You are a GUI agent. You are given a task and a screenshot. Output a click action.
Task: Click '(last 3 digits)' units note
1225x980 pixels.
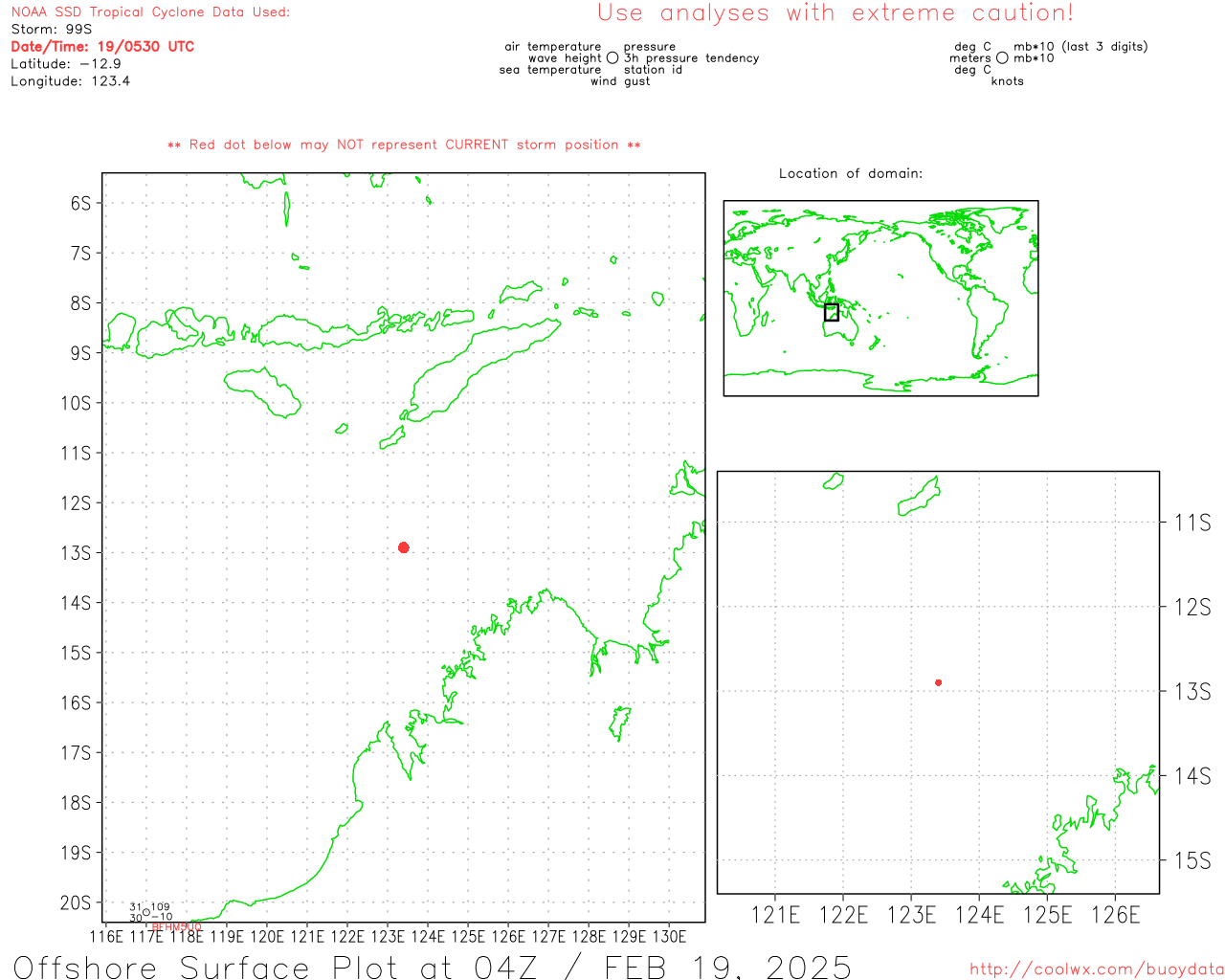[x=1104, y=46]
